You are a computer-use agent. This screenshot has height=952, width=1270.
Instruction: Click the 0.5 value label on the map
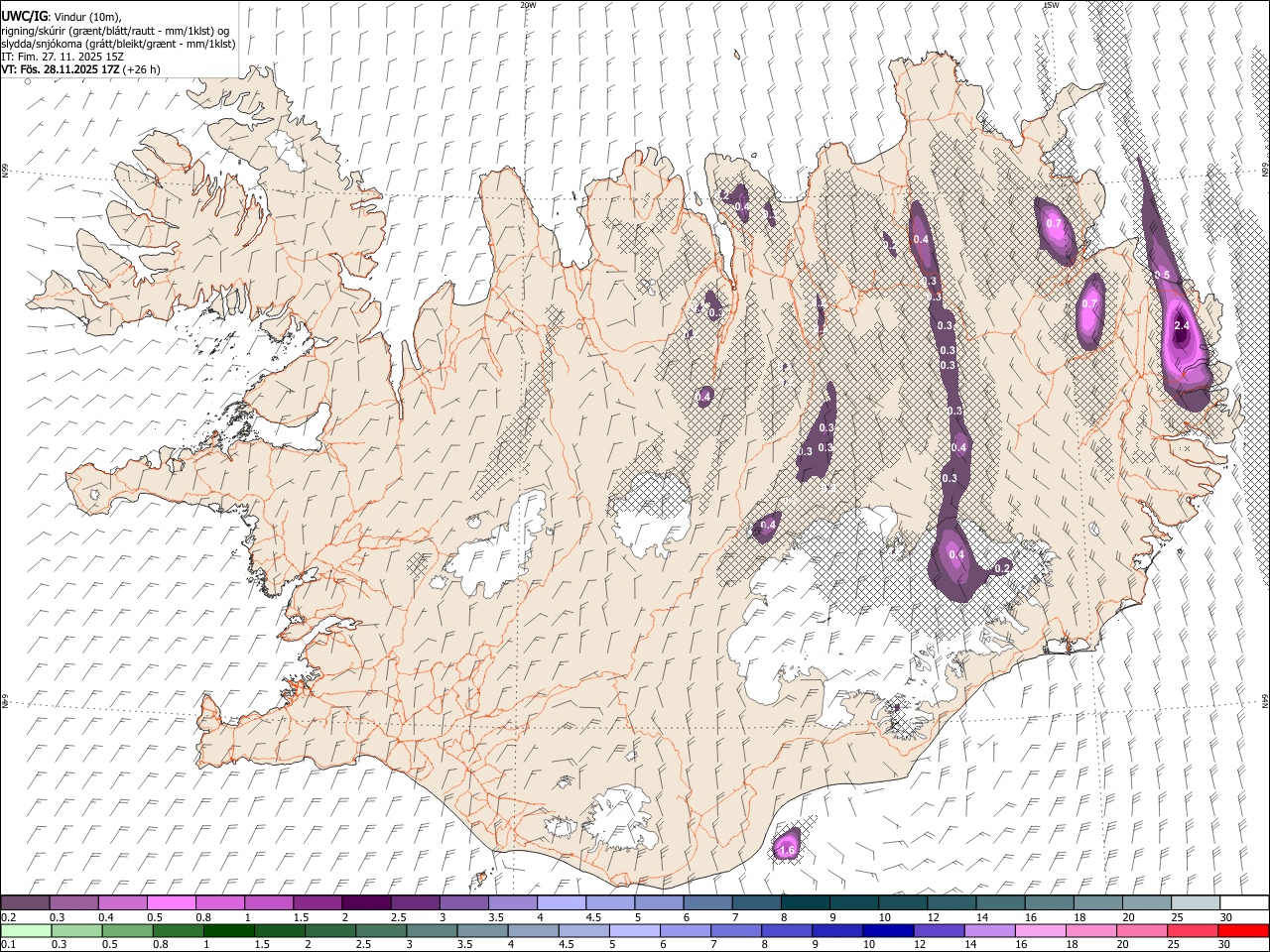pos(1163,275)
